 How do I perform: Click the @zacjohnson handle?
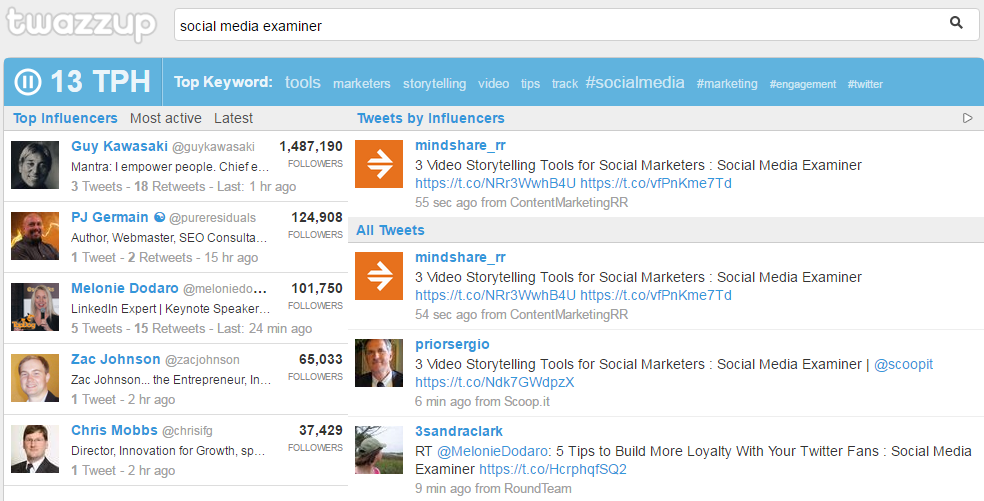tap(202, 360)
